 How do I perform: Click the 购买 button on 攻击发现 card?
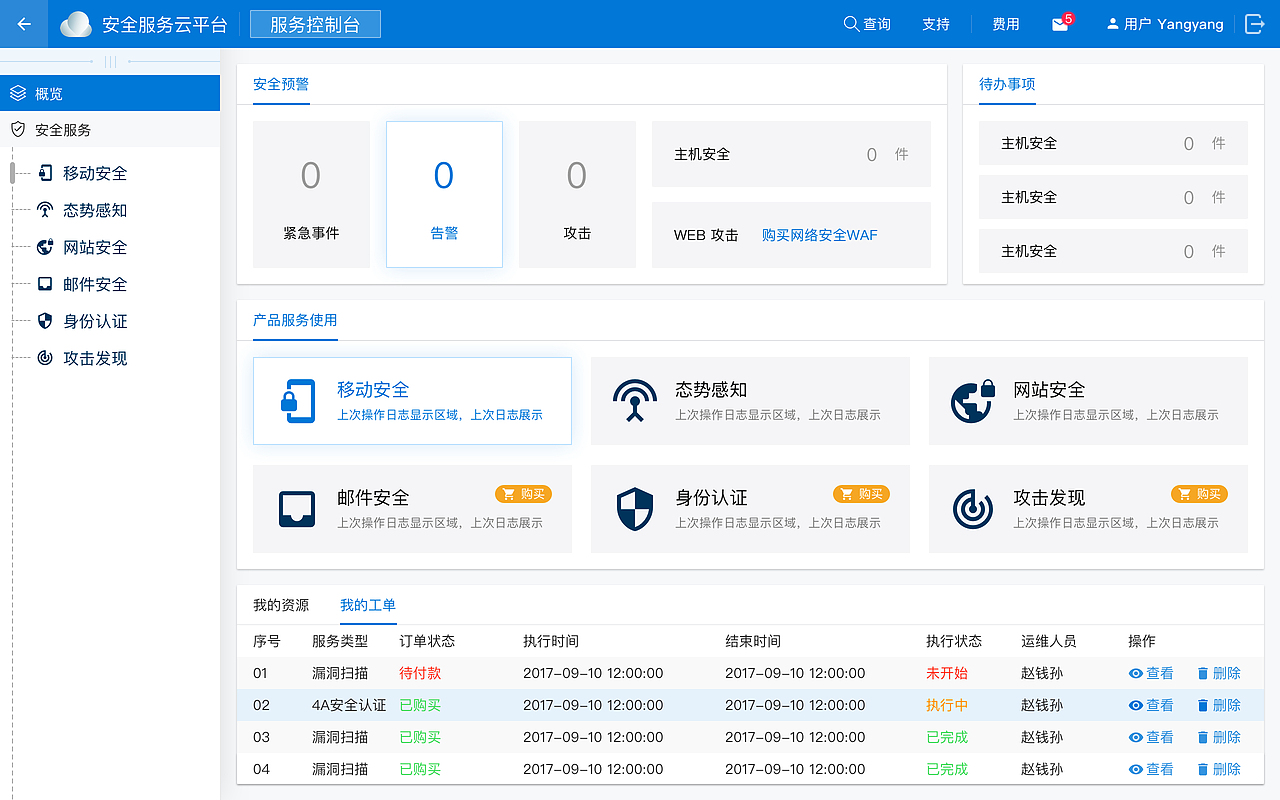coord(1199,494)
